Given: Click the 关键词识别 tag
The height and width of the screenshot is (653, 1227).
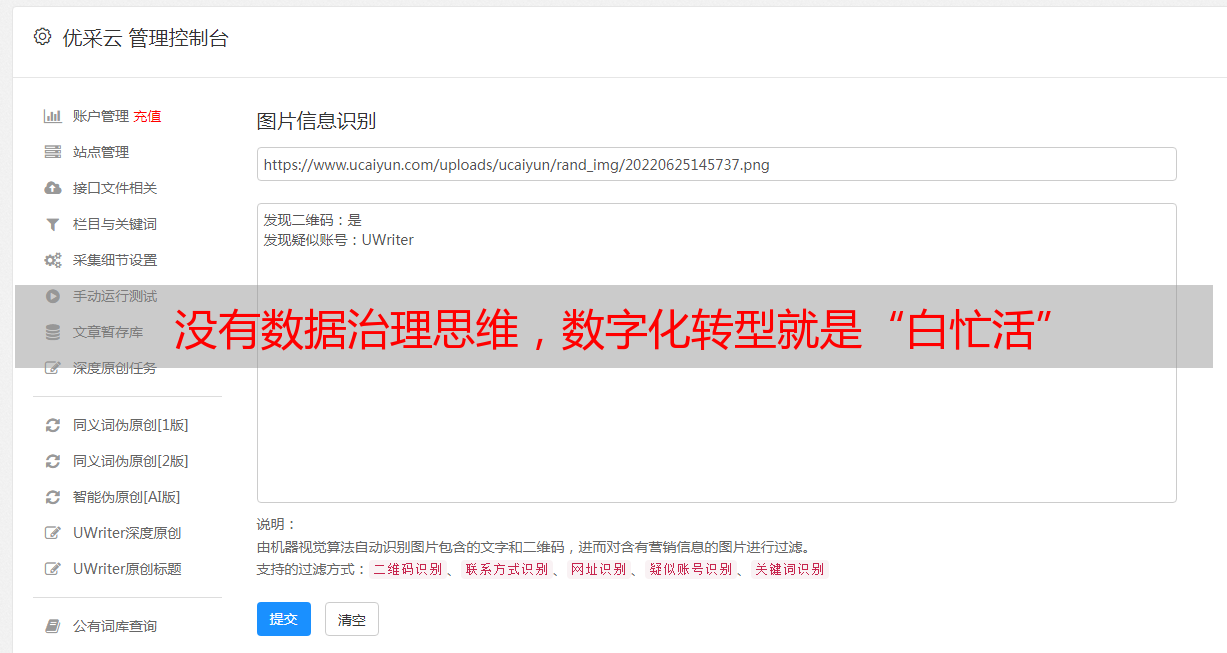Looking at the screenshot, I should [x=790, y=569].
